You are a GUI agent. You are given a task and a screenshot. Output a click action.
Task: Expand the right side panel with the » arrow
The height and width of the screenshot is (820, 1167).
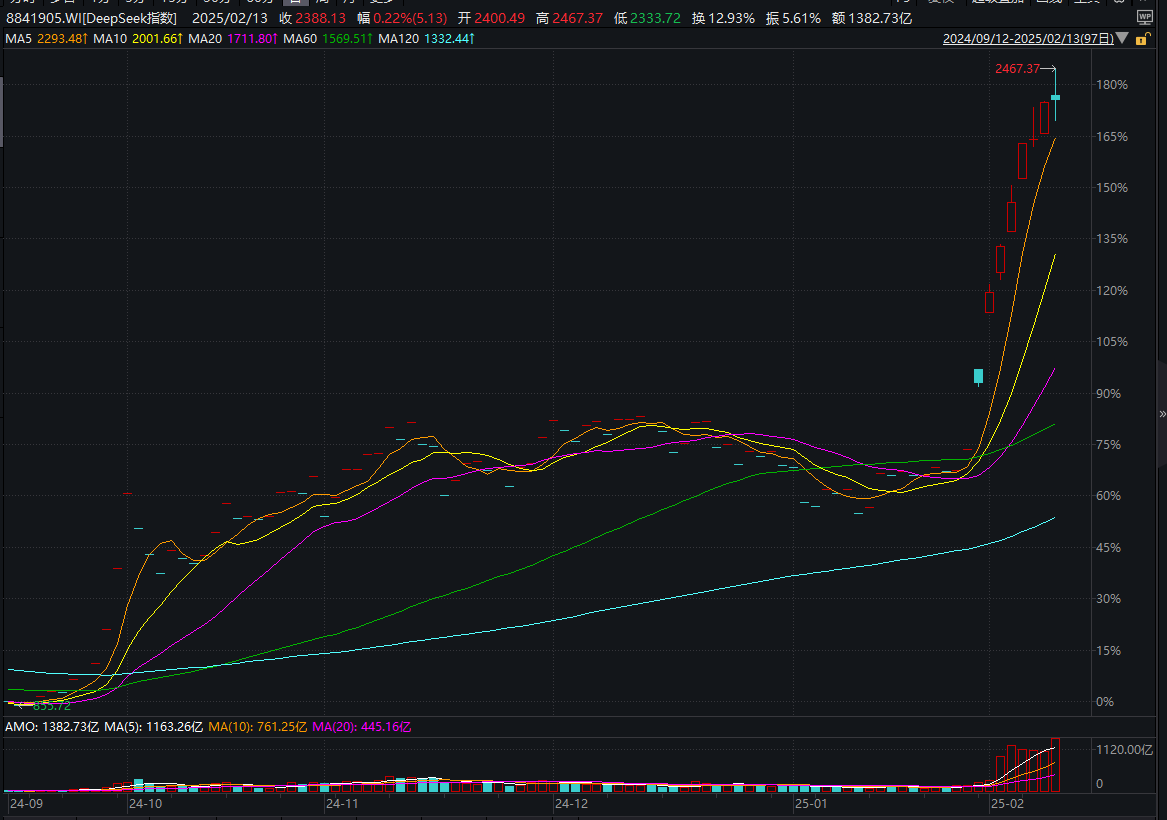[x=1162, y=414]
